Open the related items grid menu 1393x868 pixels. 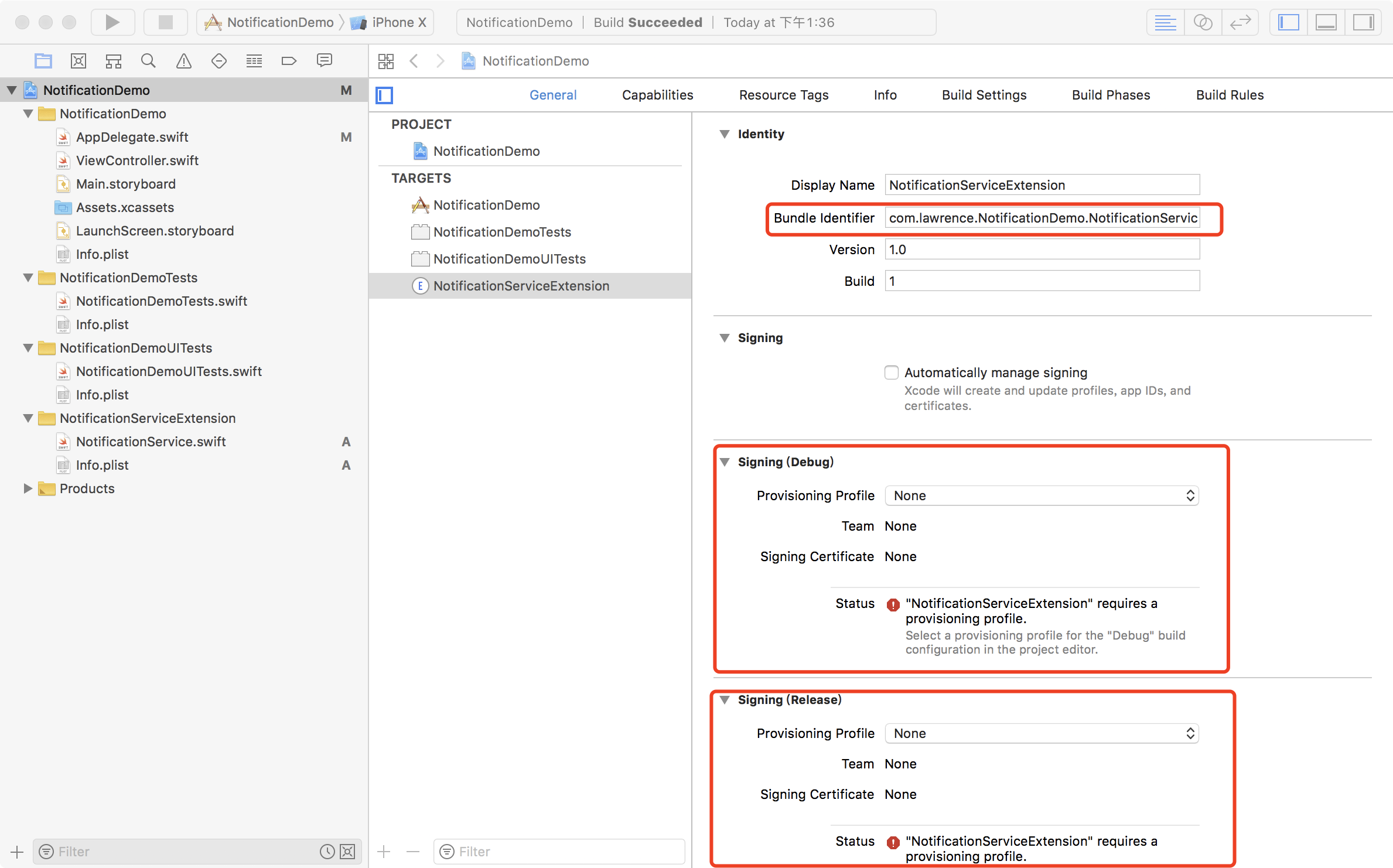386,61
